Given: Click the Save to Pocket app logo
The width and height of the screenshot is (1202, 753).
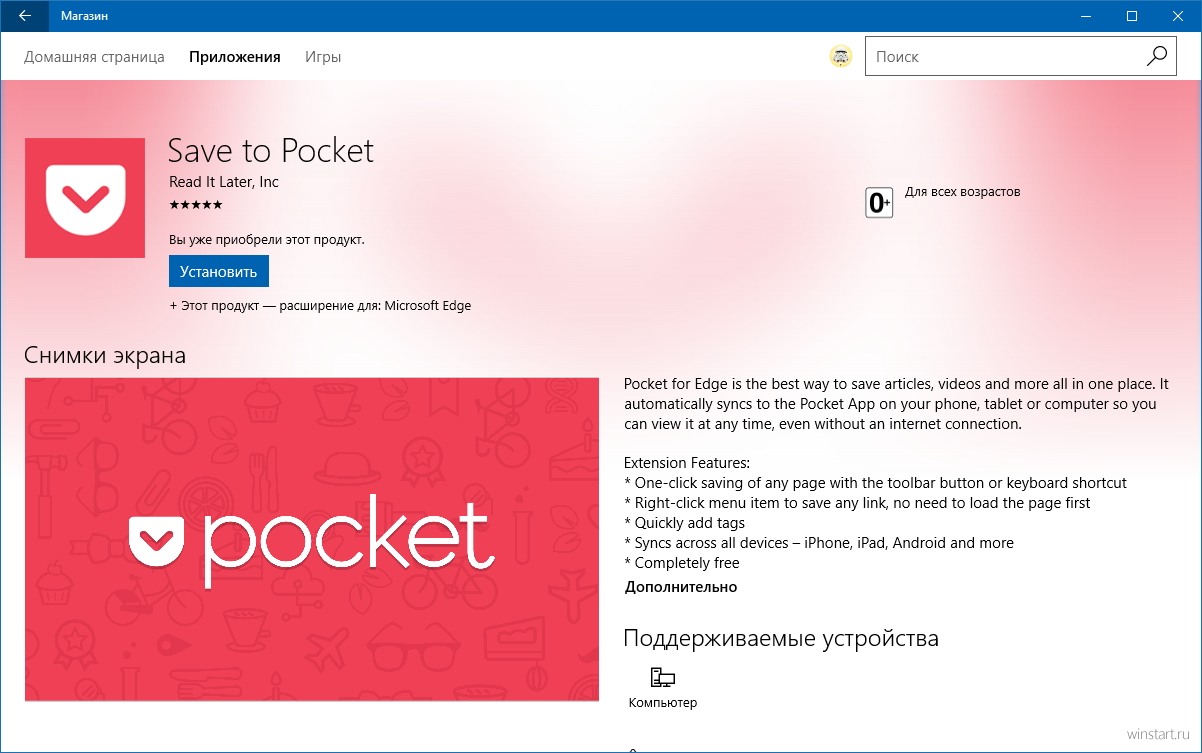Looking at the screenshot, I should click(85, 198).
